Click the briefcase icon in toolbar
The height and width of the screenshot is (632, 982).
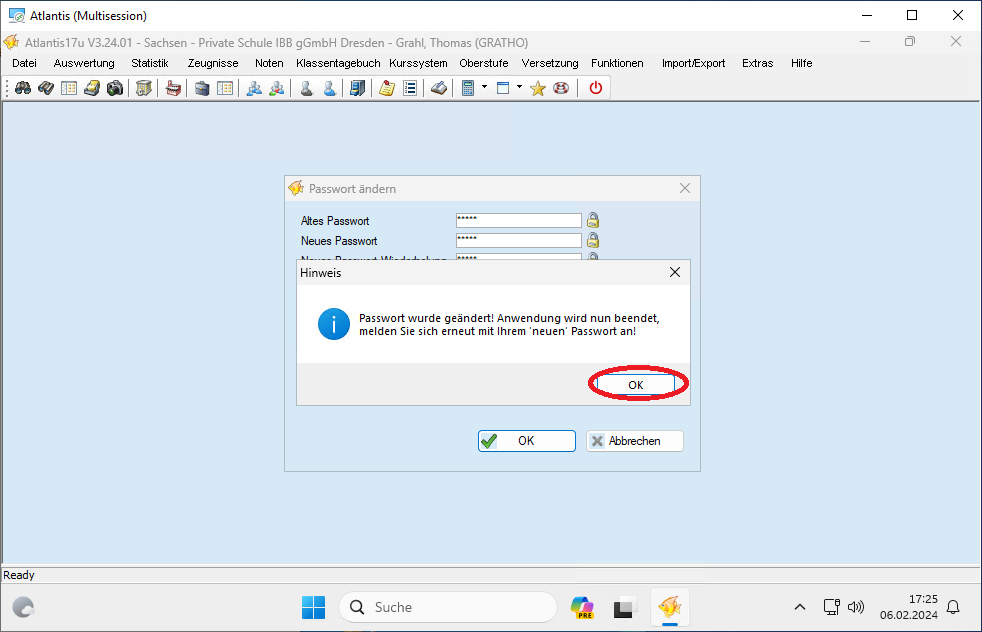pos(202,88)
